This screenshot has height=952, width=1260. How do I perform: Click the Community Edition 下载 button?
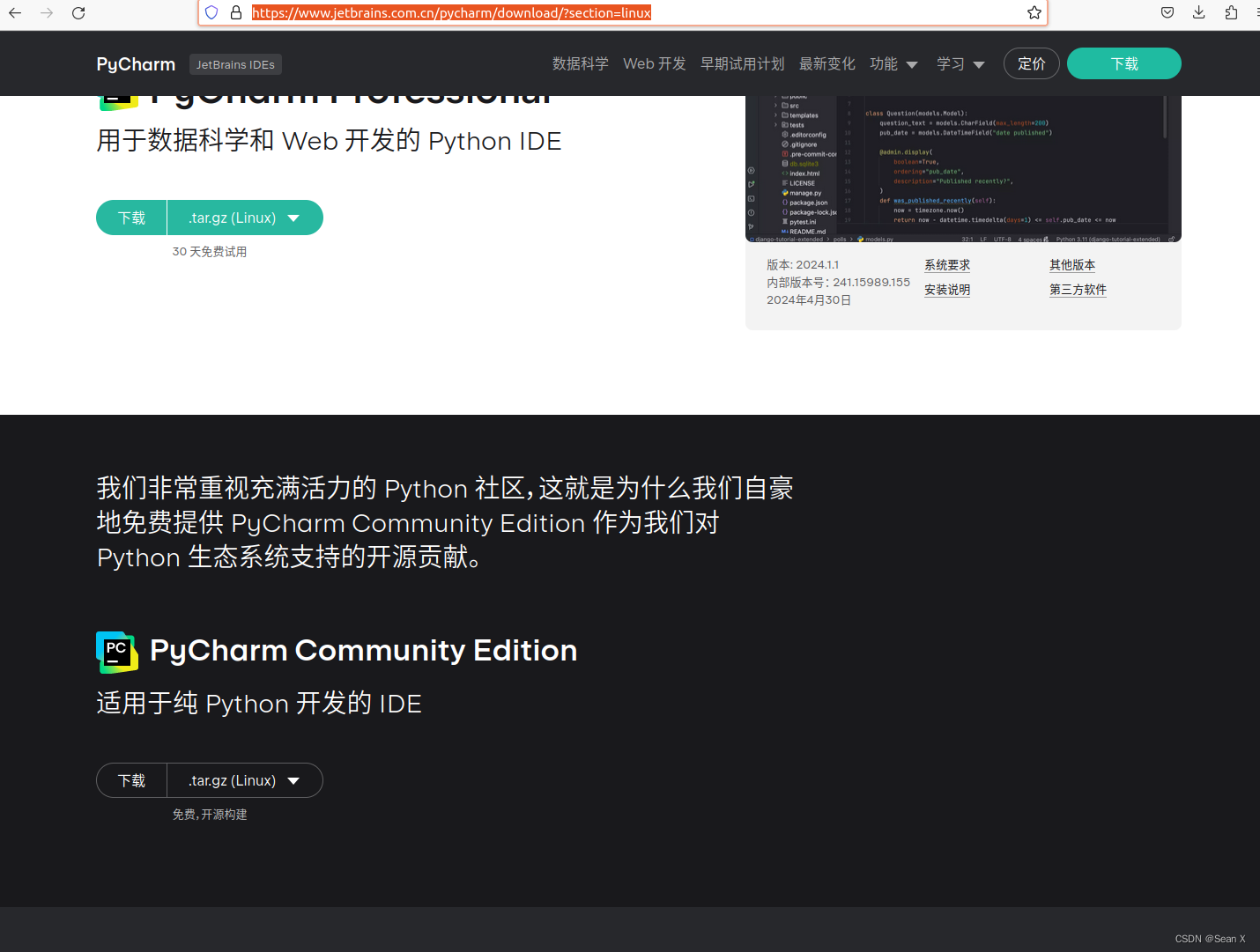131,780
